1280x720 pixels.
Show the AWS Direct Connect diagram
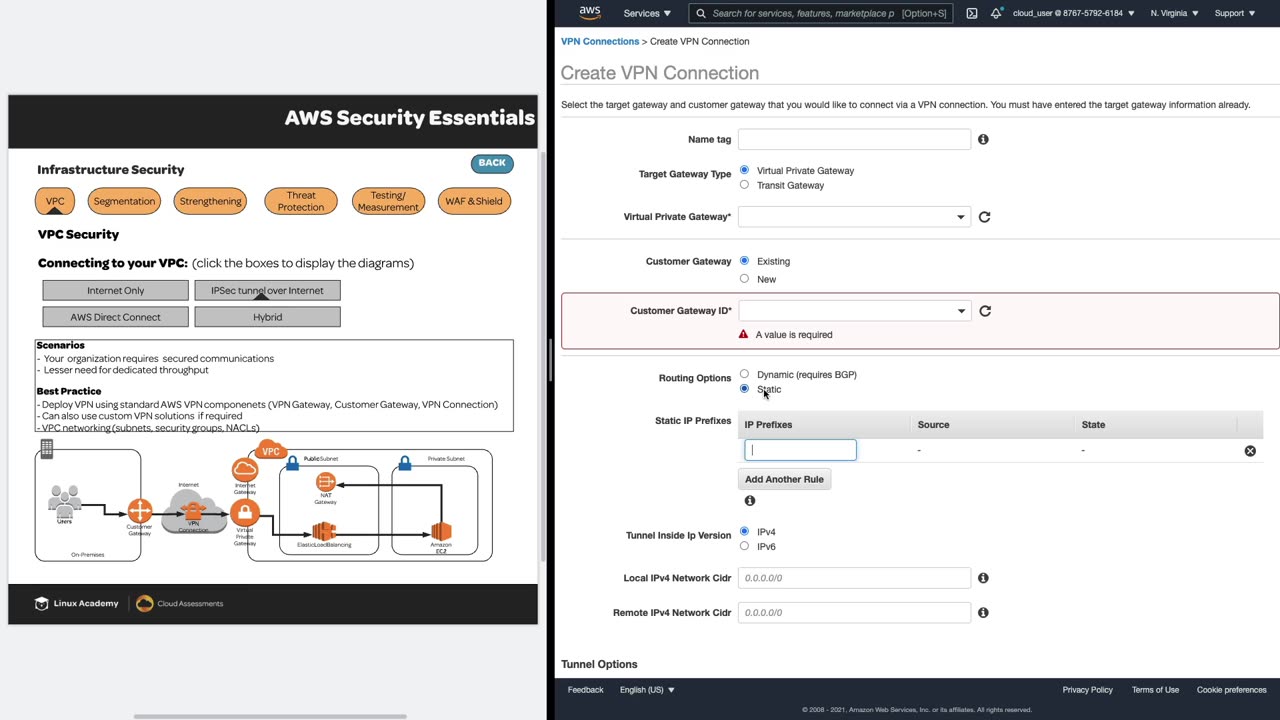coord(115,317)
